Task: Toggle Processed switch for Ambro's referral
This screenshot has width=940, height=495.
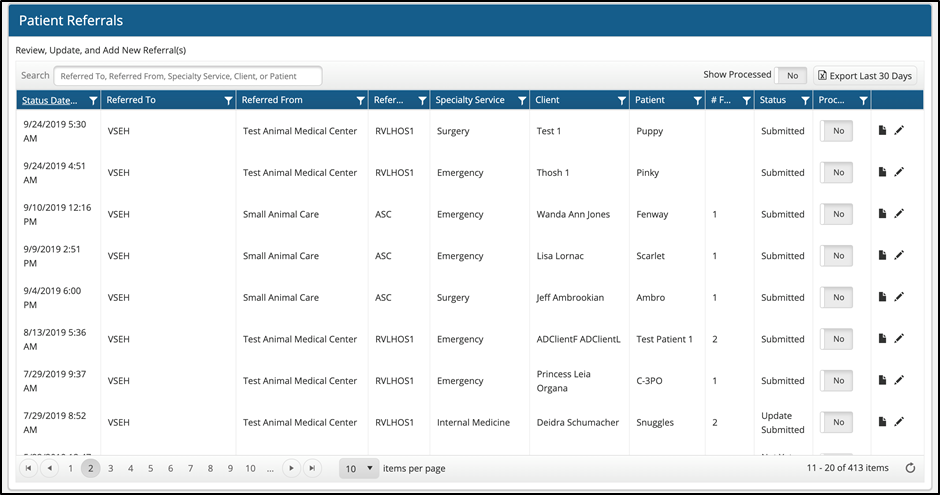Action: coord(836,298)
